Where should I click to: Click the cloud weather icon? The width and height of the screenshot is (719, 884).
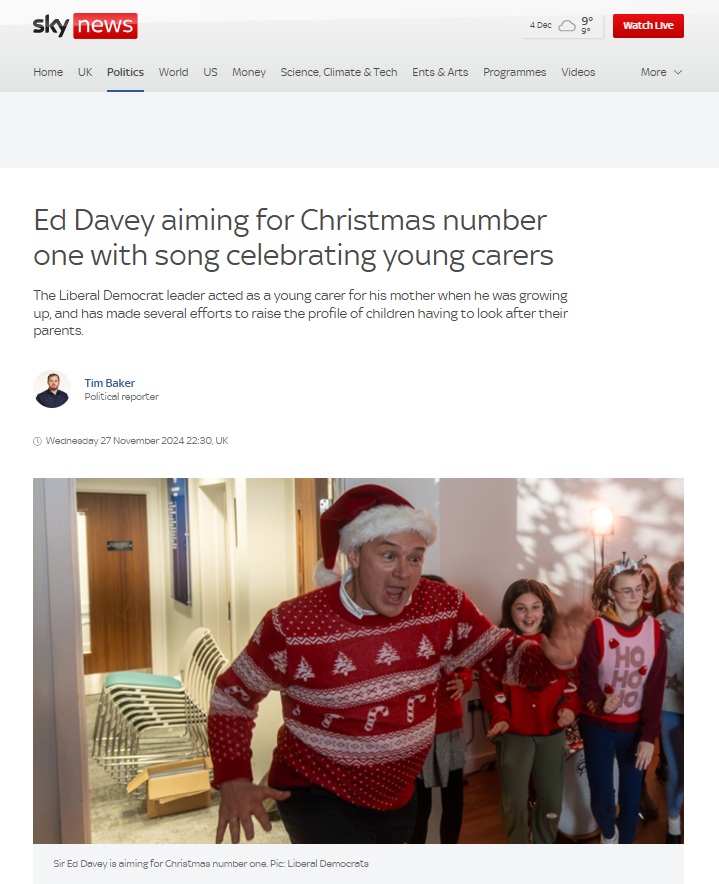coord(567,26)
